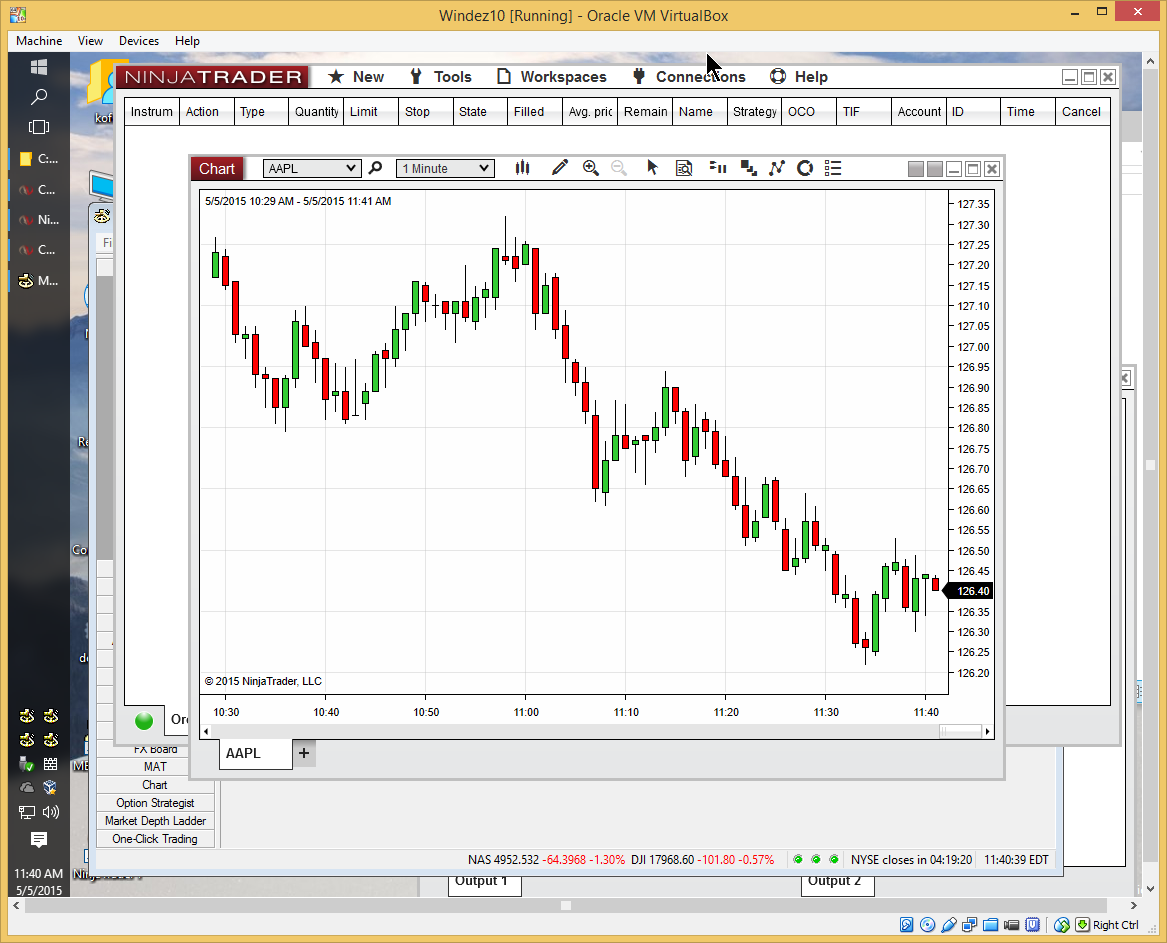1167x943 pixels.
Task: Sort by the Strategy column header
Action: (755, 112)
